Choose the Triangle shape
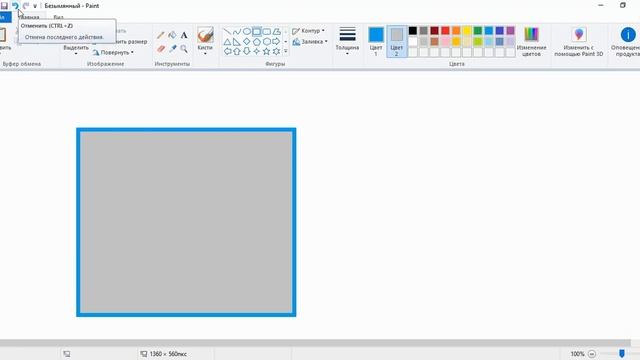Viewport: 640px width, 360px height. (227, 42)
